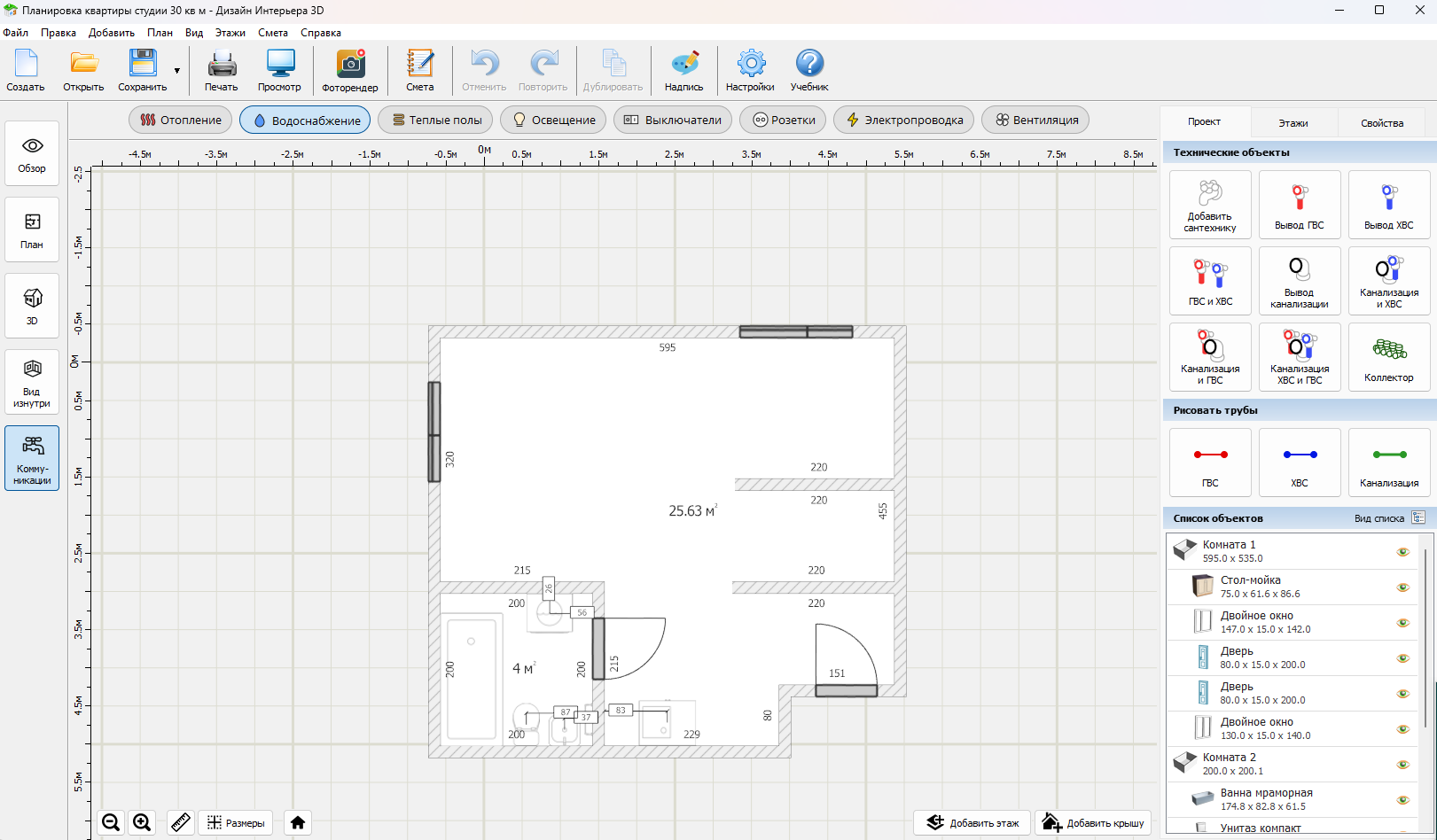Open the Этажи menu
Screen dimensions: 1437x840
pos(230,33)
